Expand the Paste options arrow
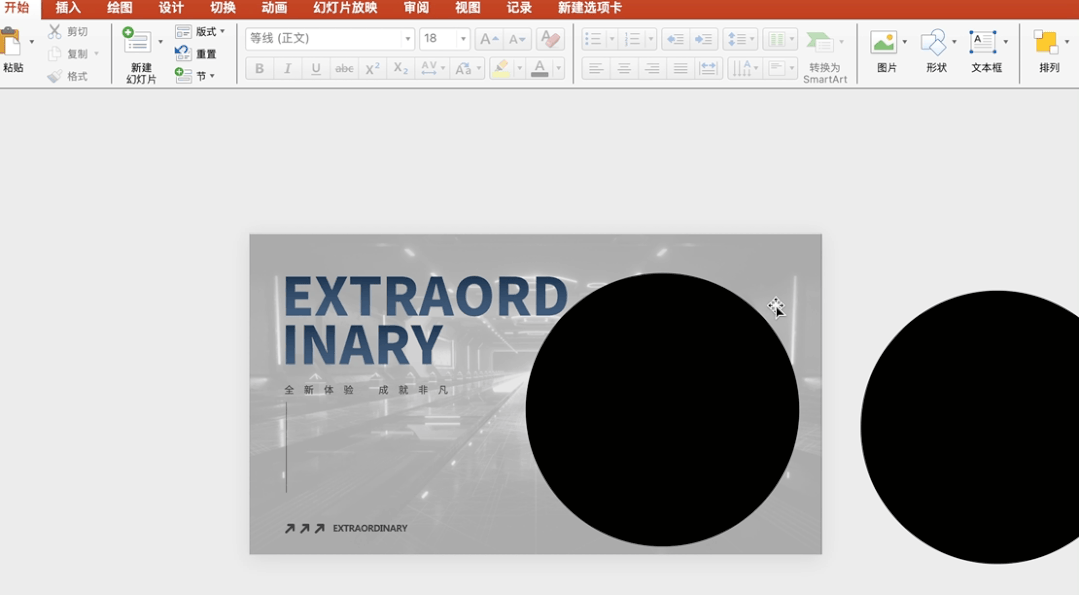Viewport: 1079px width, 595px height. point(32,42)
